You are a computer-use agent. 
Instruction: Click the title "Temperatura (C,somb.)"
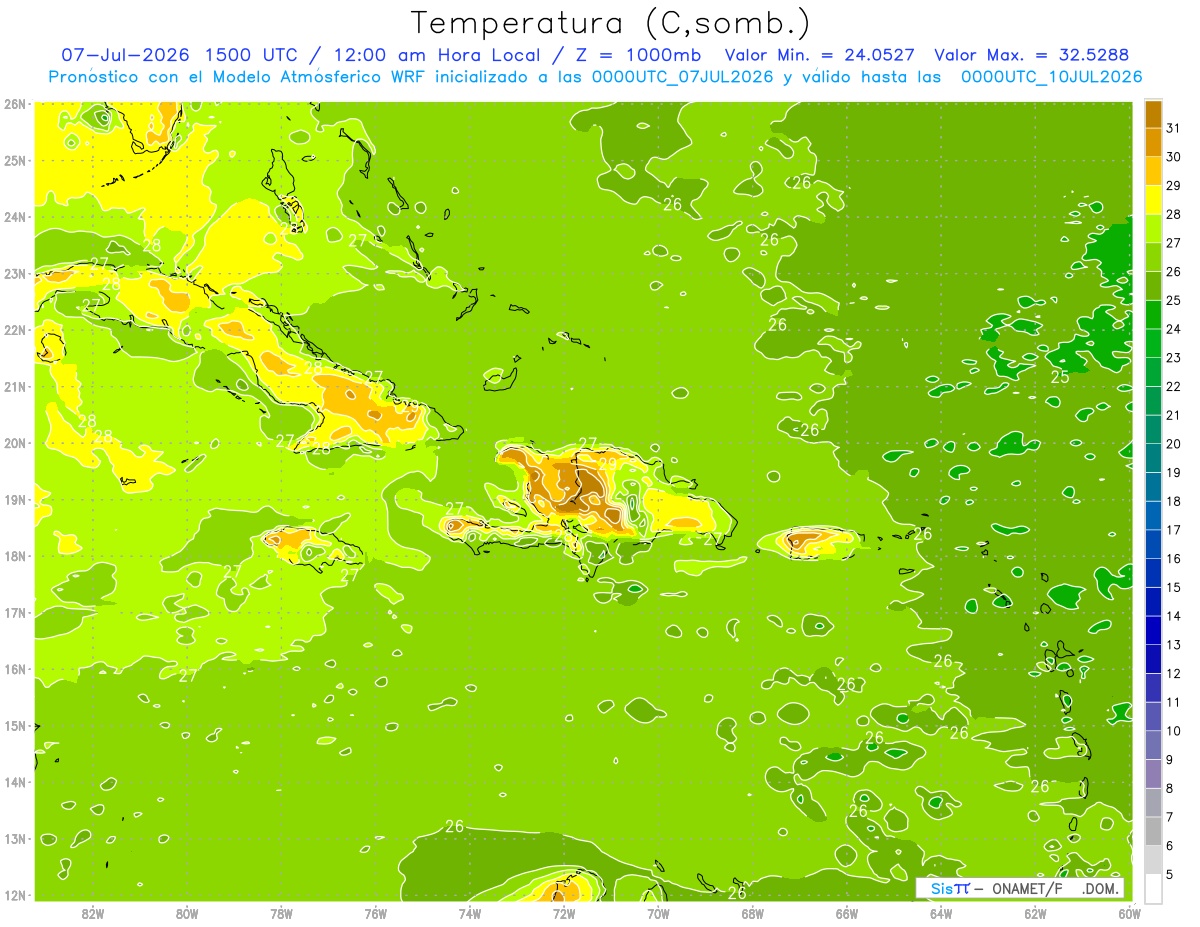coord(610,23)
